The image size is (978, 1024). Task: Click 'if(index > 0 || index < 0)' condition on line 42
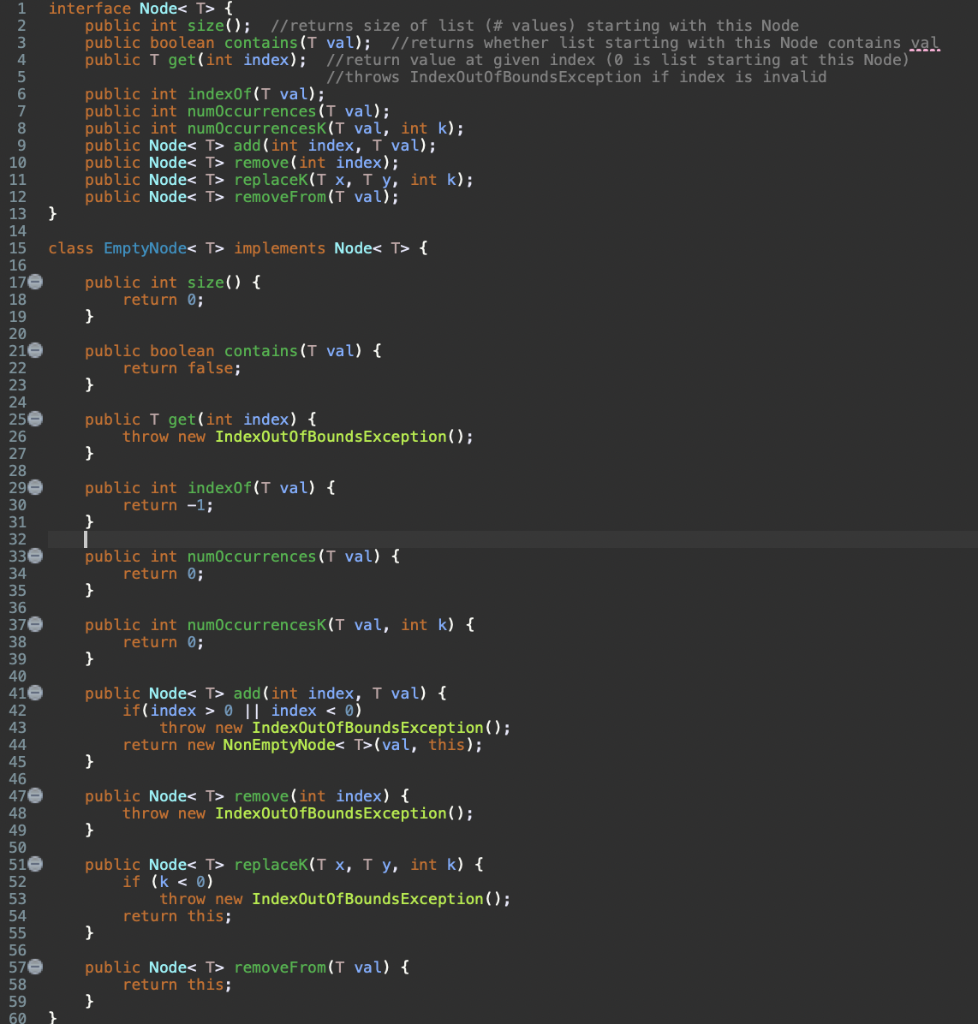coord(242,711)
